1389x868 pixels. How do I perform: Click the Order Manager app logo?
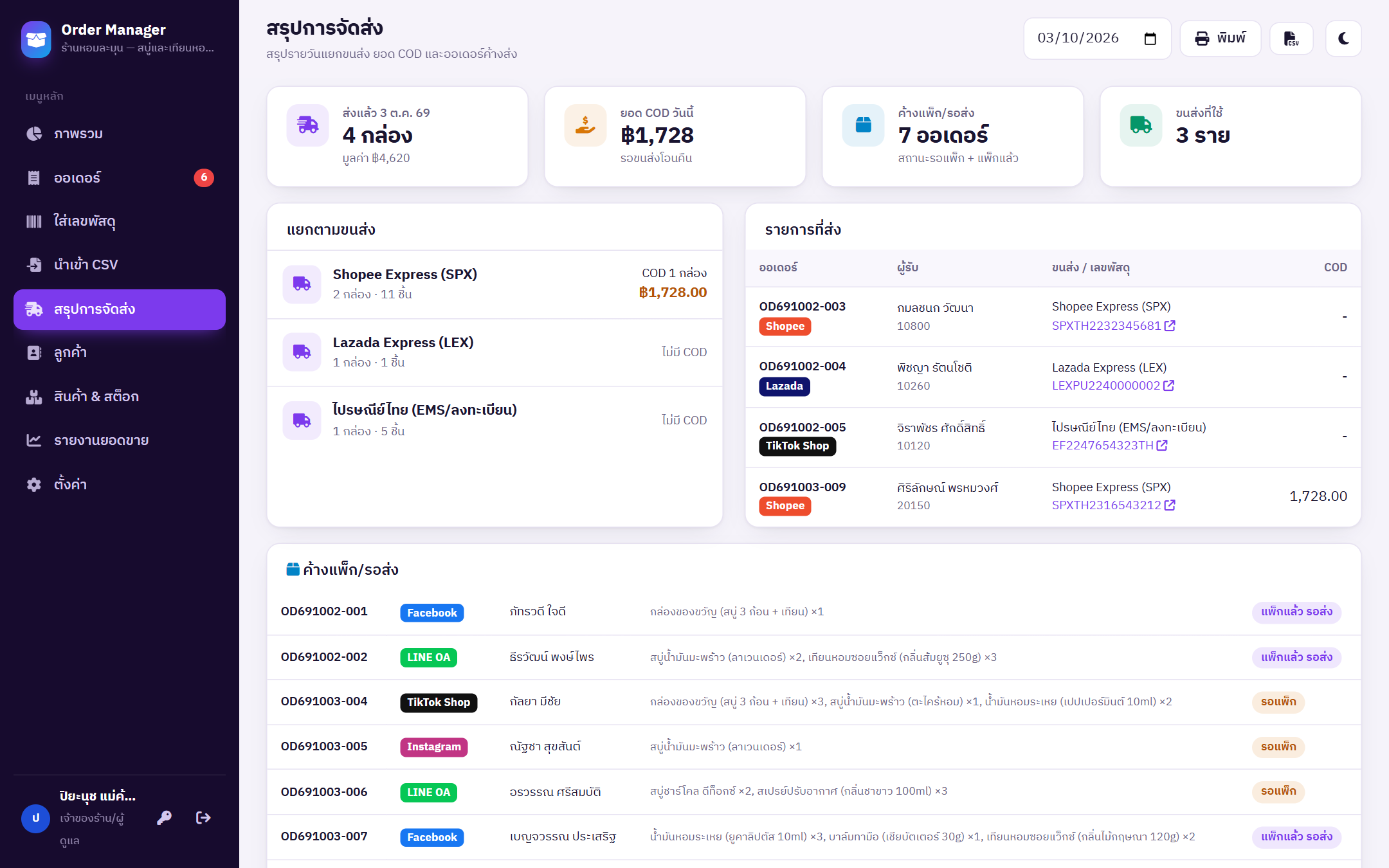point(36,39)
